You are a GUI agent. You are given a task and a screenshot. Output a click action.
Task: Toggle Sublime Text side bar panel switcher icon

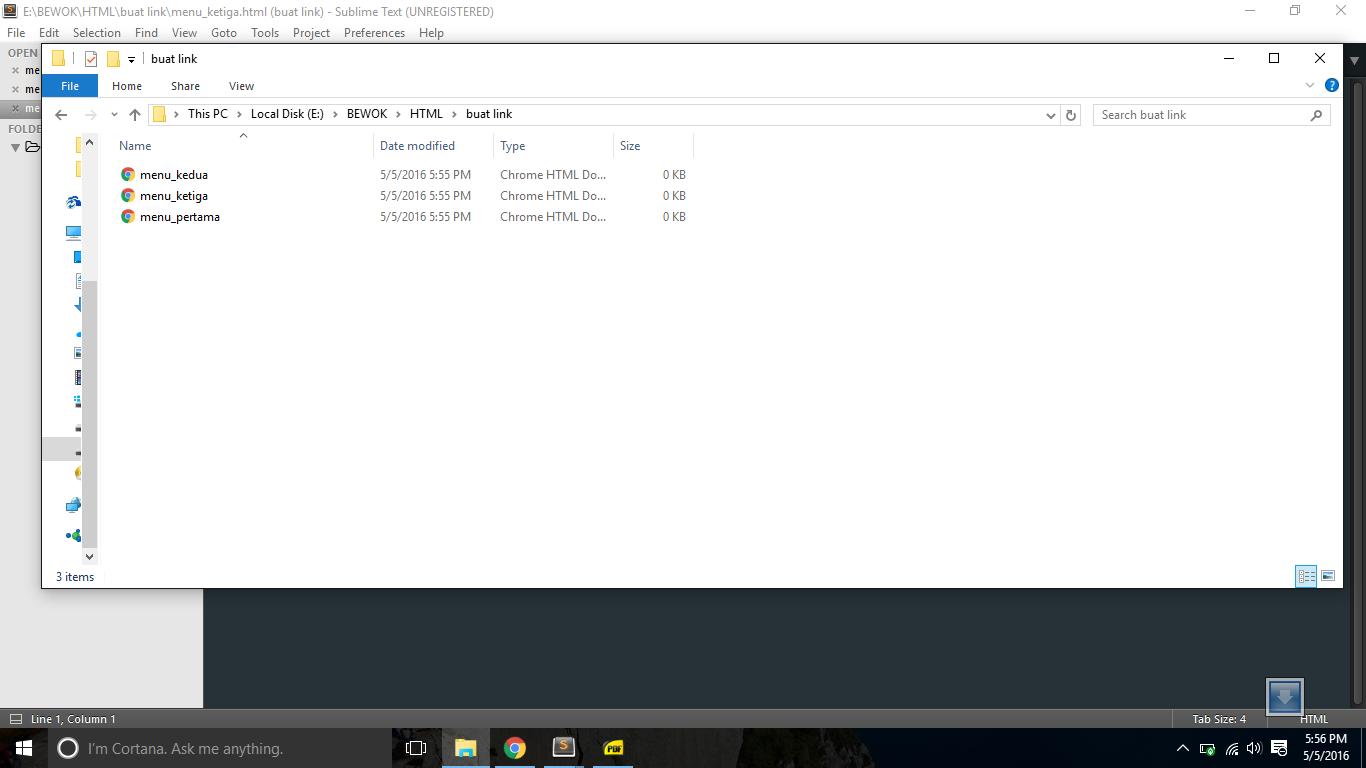pyautogui.click(x=15, y=719)
